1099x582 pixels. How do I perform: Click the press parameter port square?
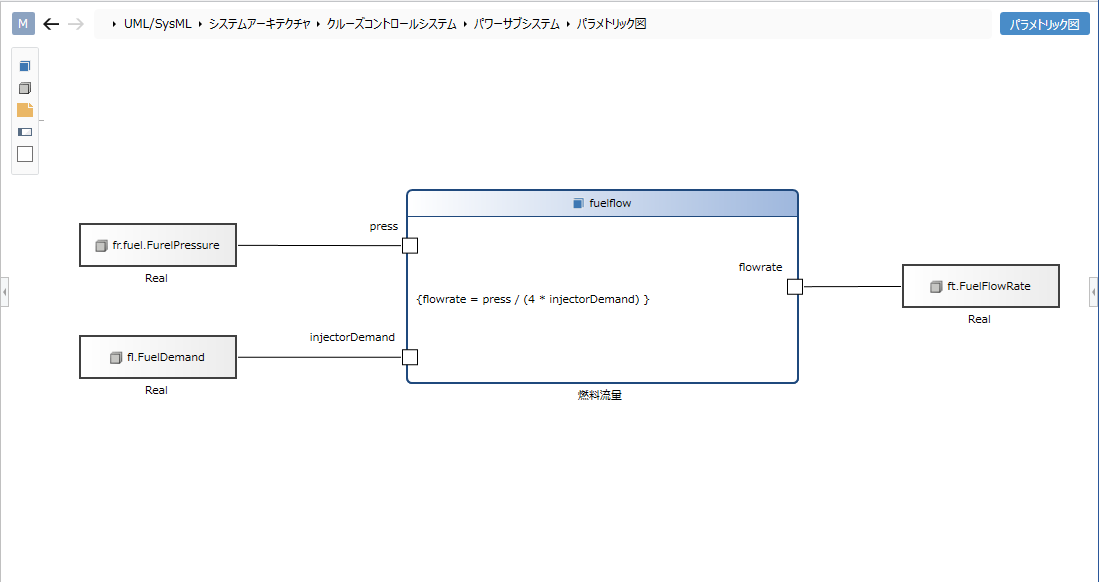[x=410, y=245]
